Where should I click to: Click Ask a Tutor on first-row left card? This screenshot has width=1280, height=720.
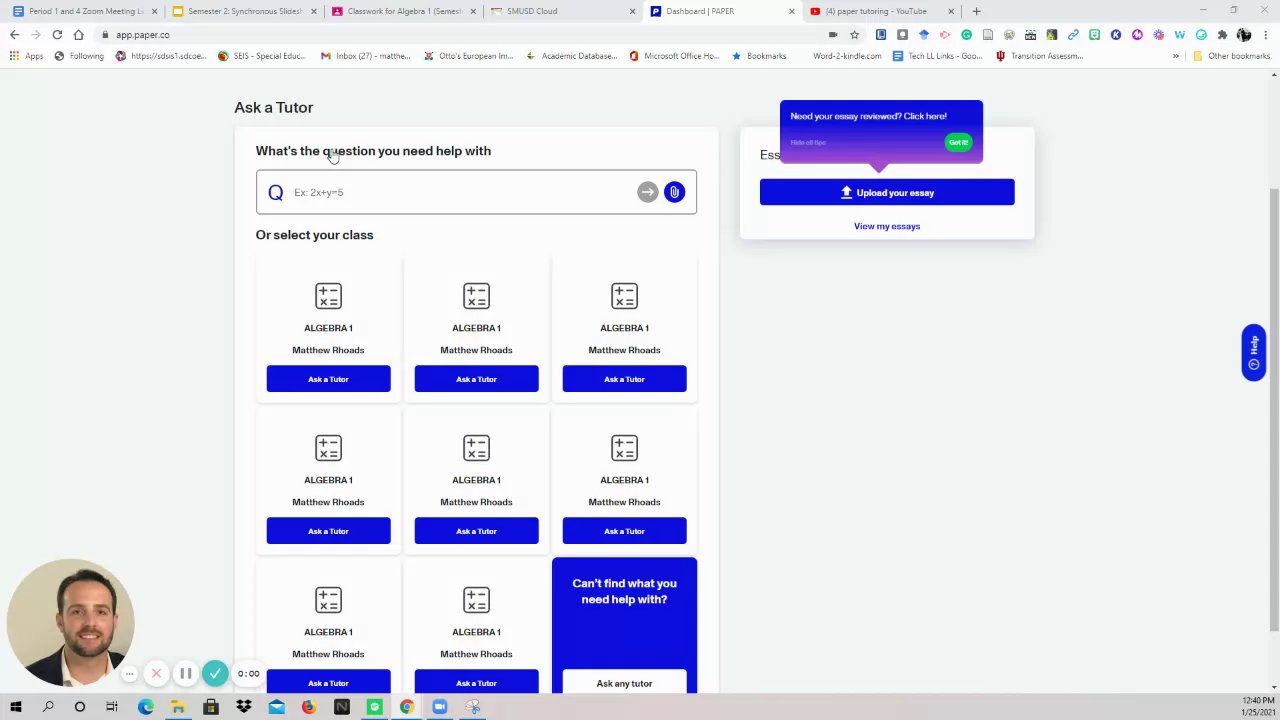[328, 379]
